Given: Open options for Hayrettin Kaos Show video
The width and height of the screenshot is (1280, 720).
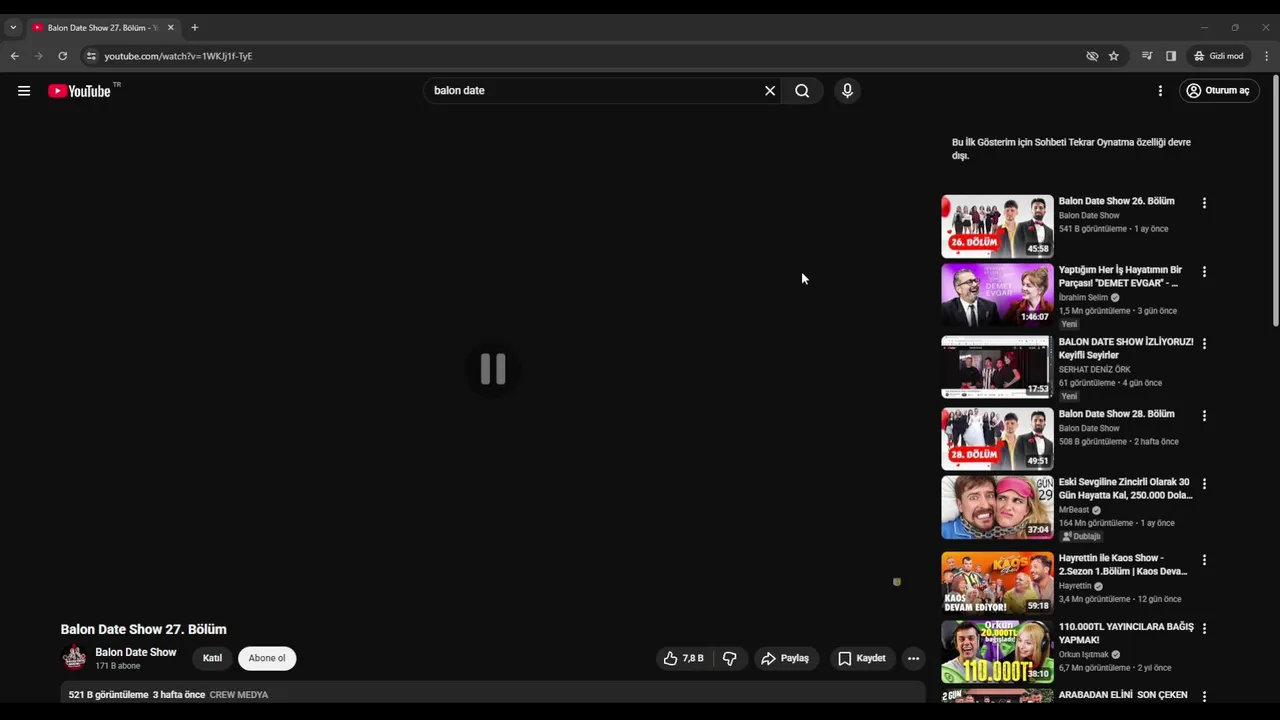Looking at the screenshot, I should tap(1204, 560).
